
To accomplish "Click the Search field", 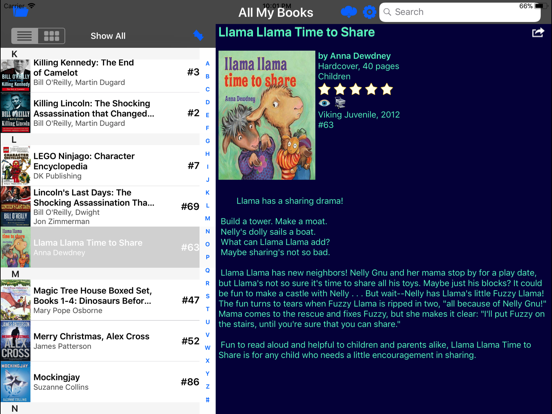I will [x=460, y=12].
